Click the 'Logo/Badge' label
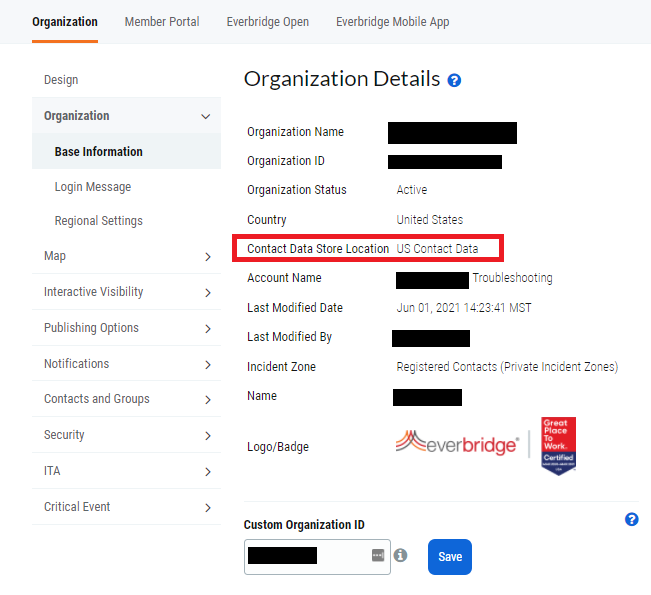Image resolution: width=651 pixels, height=595 pixels. (278, 447)
